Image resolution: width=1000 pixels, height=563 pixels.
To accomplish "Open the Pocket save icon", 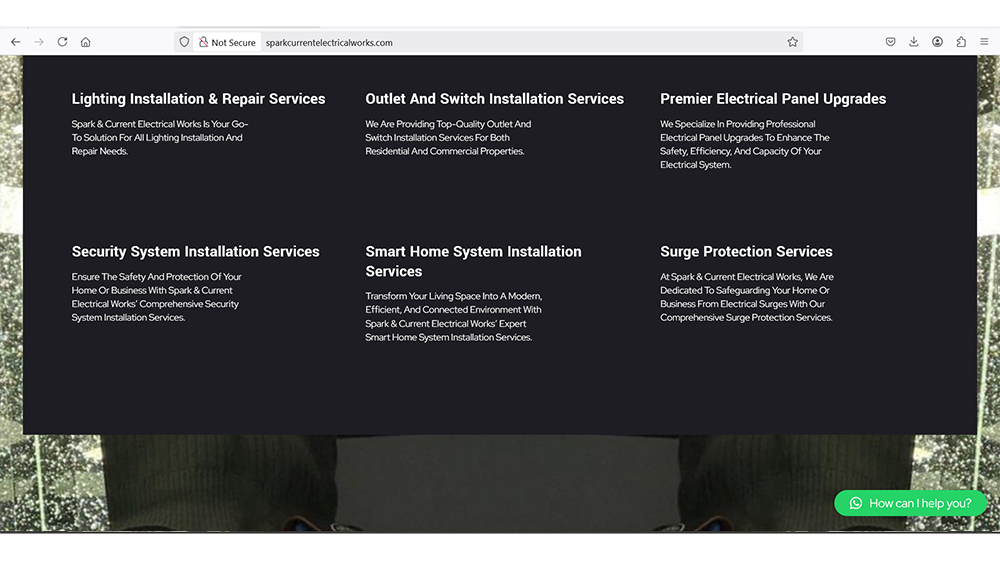I will [890, 42].
